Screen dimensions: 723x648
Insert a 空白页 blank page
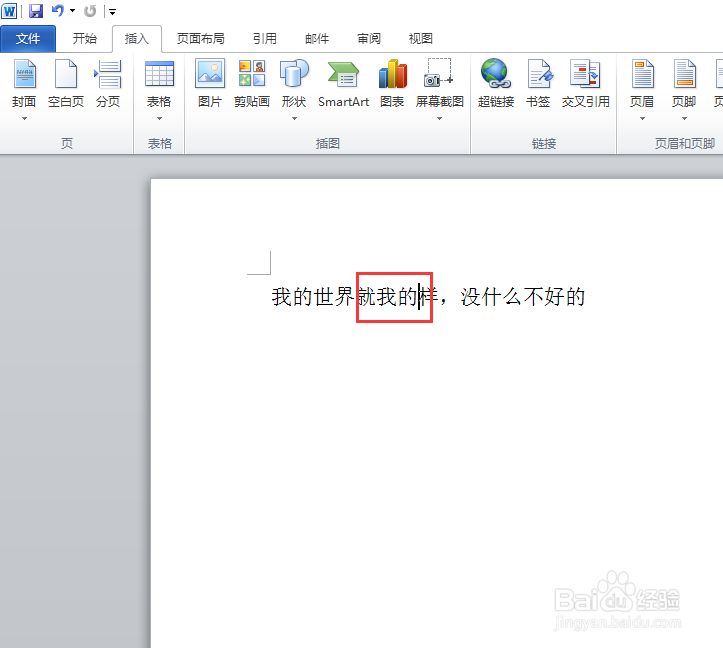coord(65,84)
